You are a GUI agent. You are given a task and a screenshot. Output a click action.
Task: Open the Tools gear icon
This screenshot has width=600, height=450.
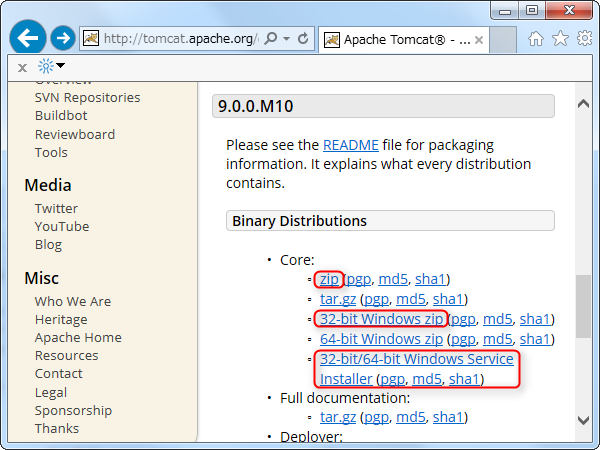584,38
